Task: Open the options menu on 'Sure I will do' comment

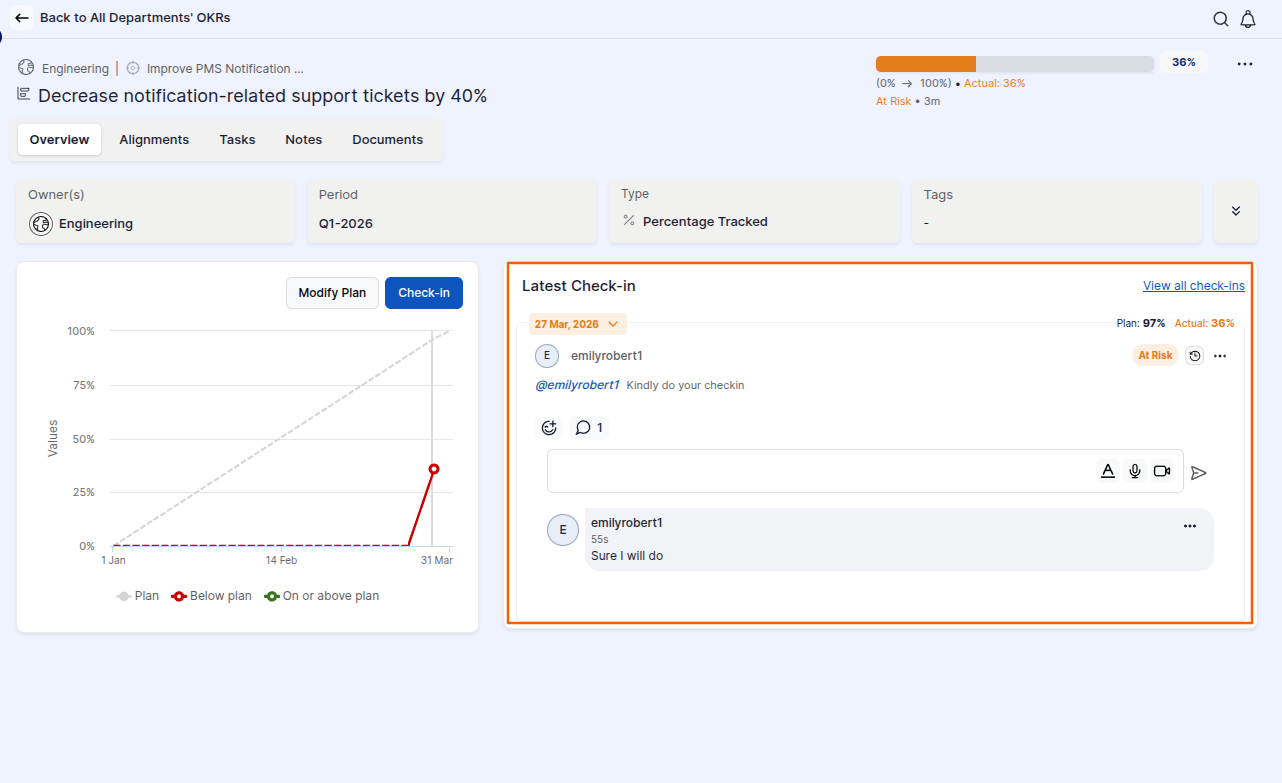Action: (x=1190, y=526)
